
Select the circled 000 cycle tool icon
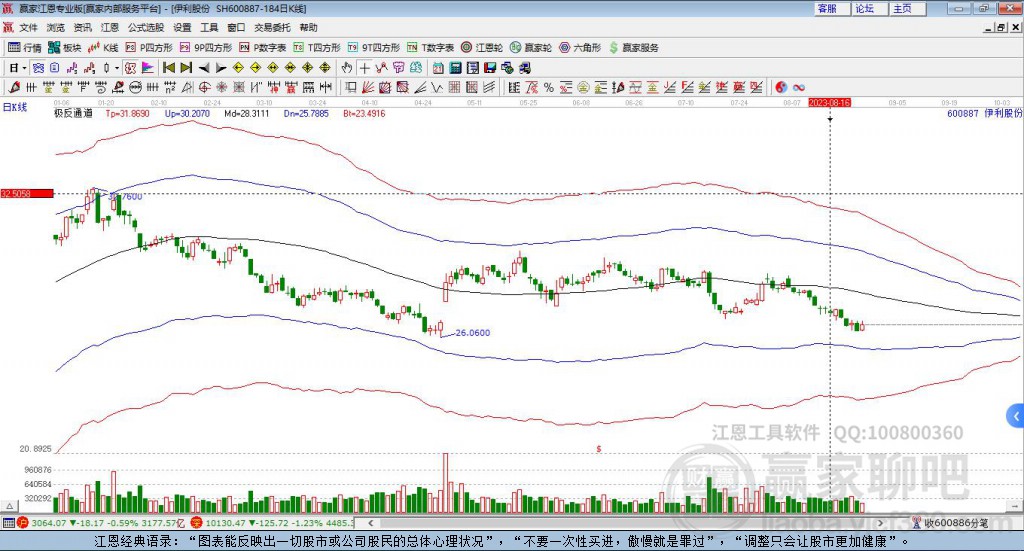[x=135, y=87]
